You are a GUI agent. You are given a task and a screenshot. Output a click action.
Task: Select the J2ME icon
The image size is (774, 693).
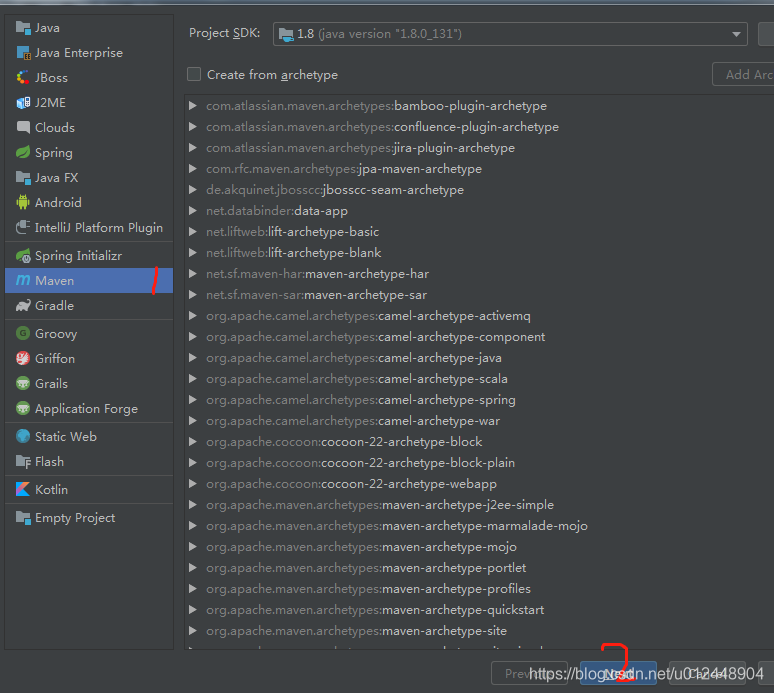coord(23,103)
